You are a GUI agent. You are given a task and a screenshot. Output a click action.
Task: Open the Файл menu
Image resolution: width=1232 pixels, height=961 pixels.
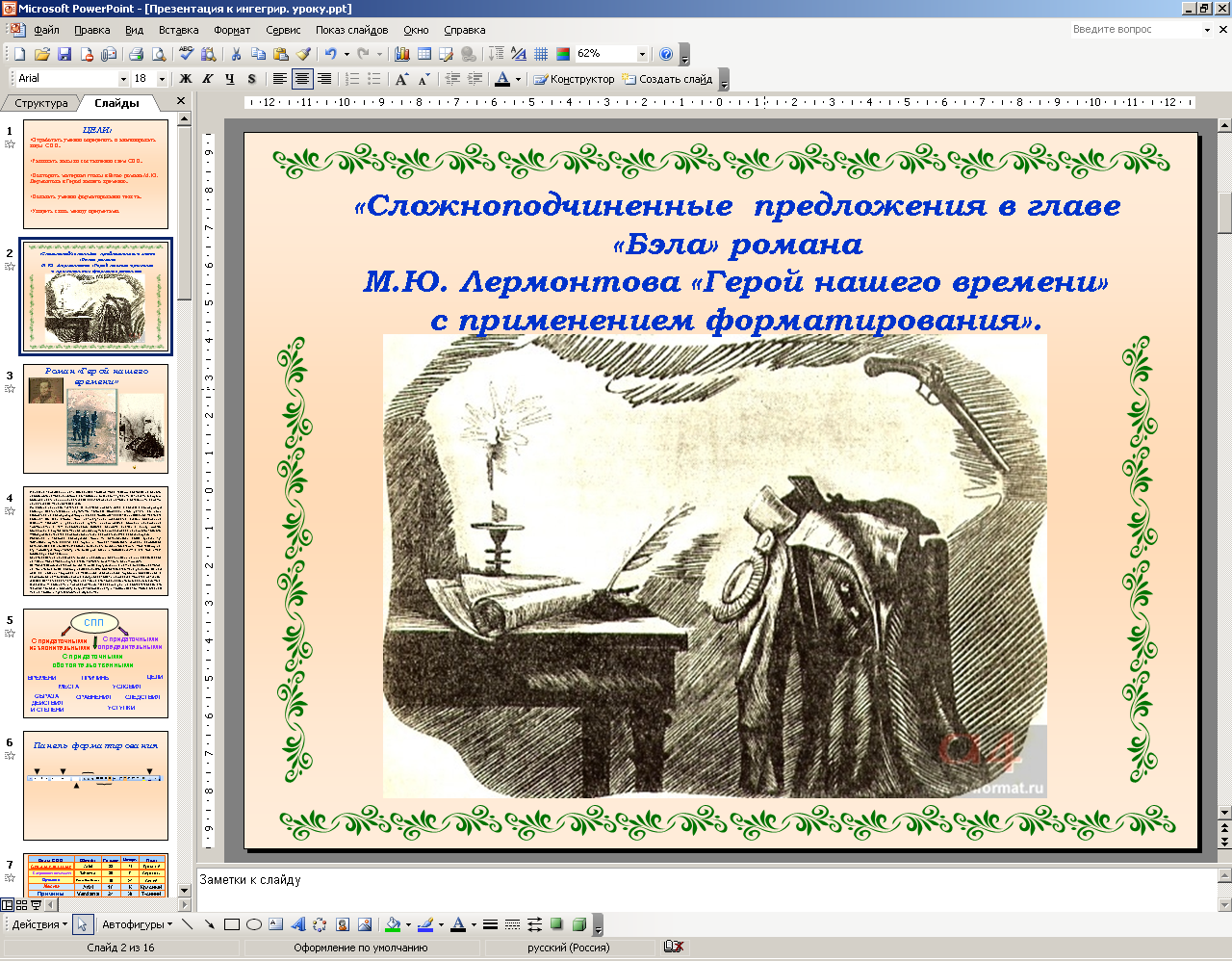[x=46, y=30]
